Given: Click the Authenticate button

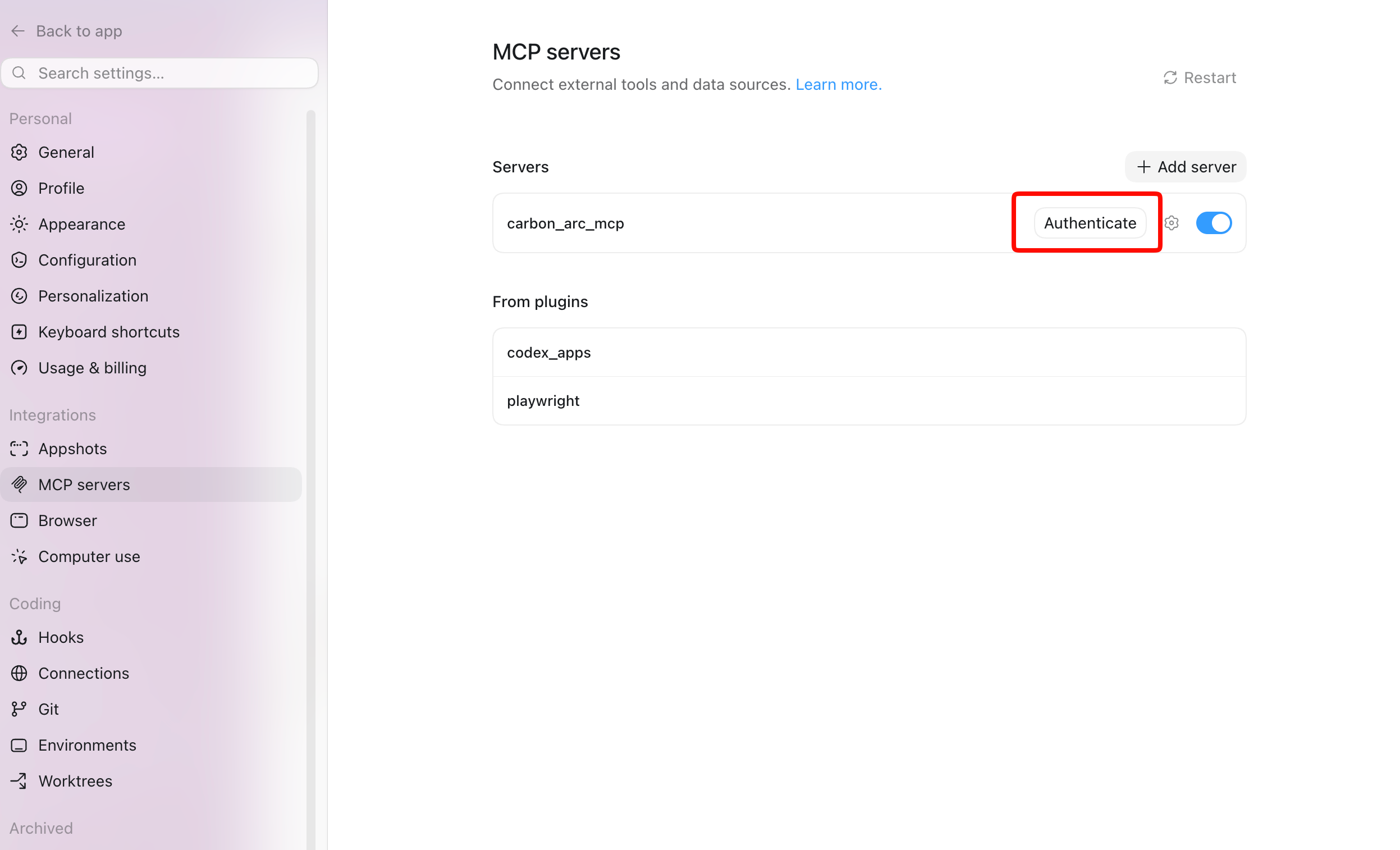Looking at the screenshot, I should point(1090,223).
